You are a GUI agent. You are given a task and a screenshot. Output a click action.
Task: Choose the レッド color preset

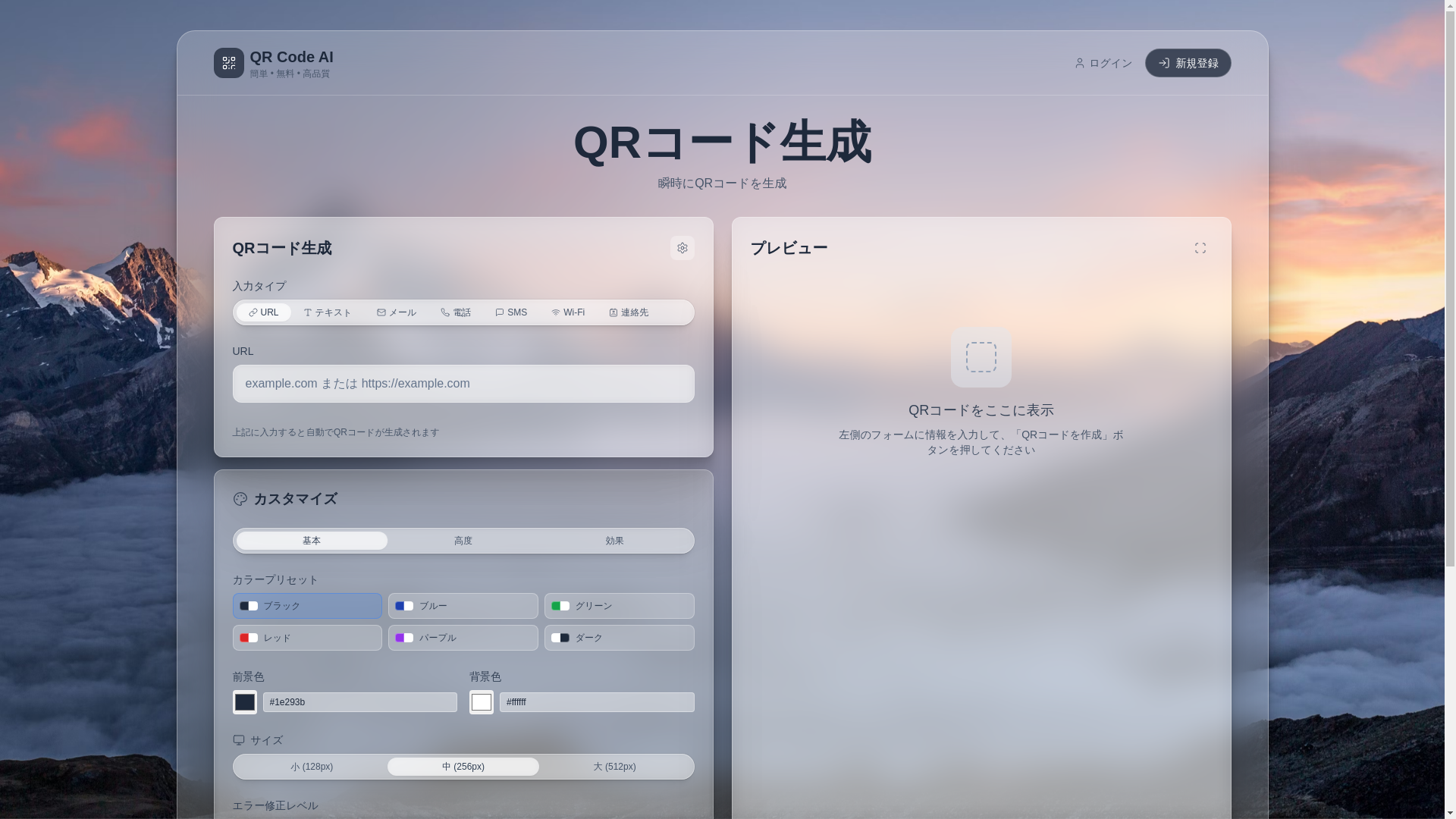tap(307, 638)
